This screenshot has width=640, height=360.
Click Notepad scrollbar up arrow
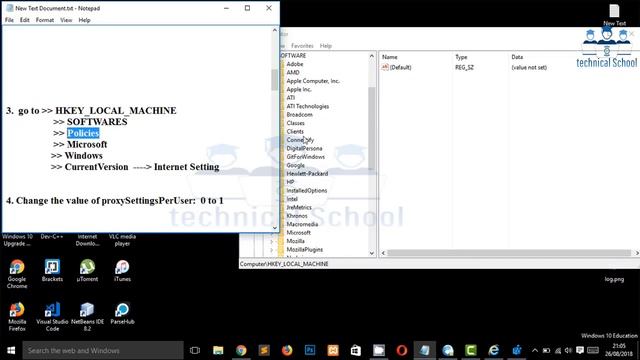275,30
